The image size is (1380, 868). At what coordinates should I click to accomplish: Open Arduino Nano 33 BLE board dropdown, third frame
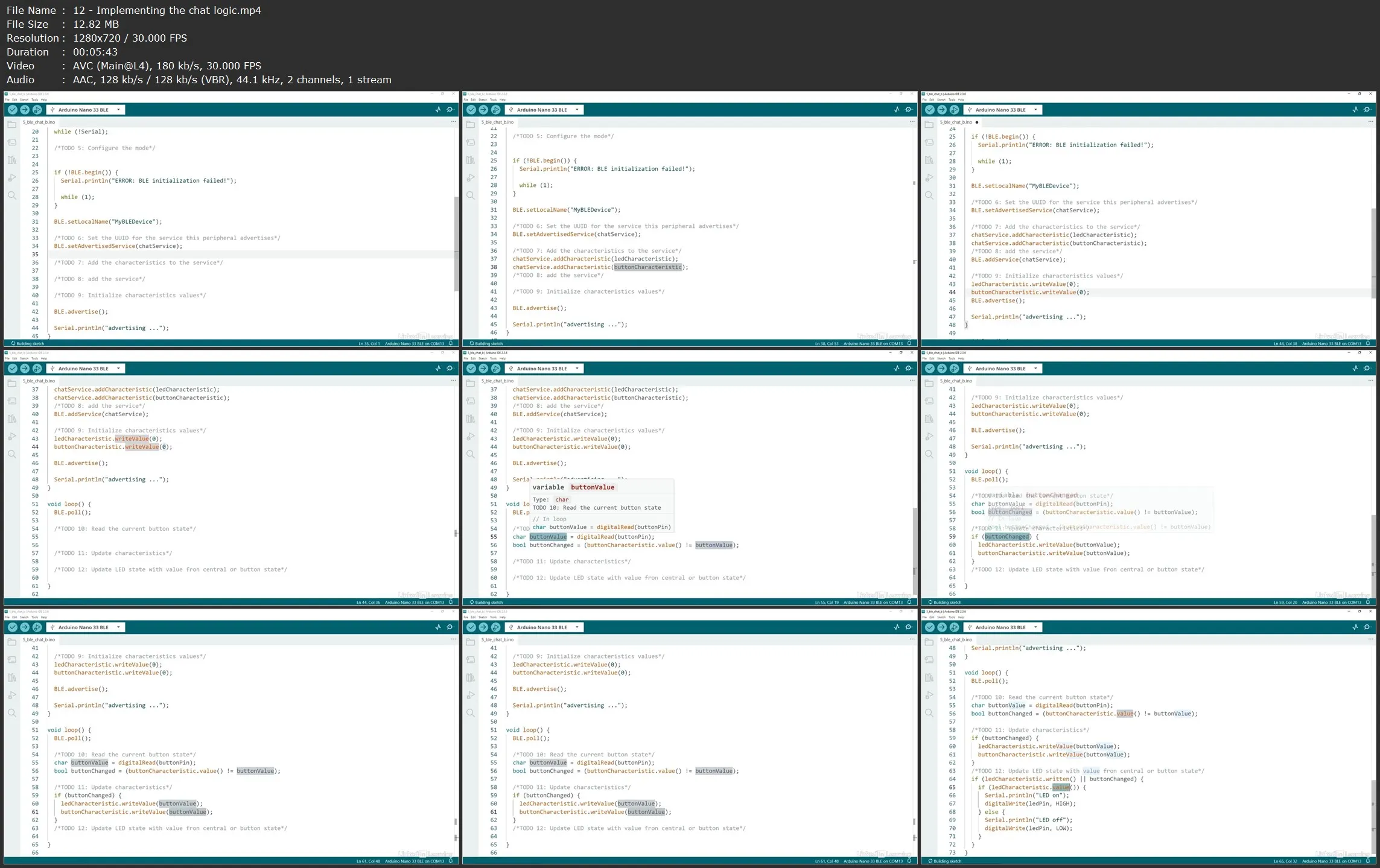[1003, 110]
